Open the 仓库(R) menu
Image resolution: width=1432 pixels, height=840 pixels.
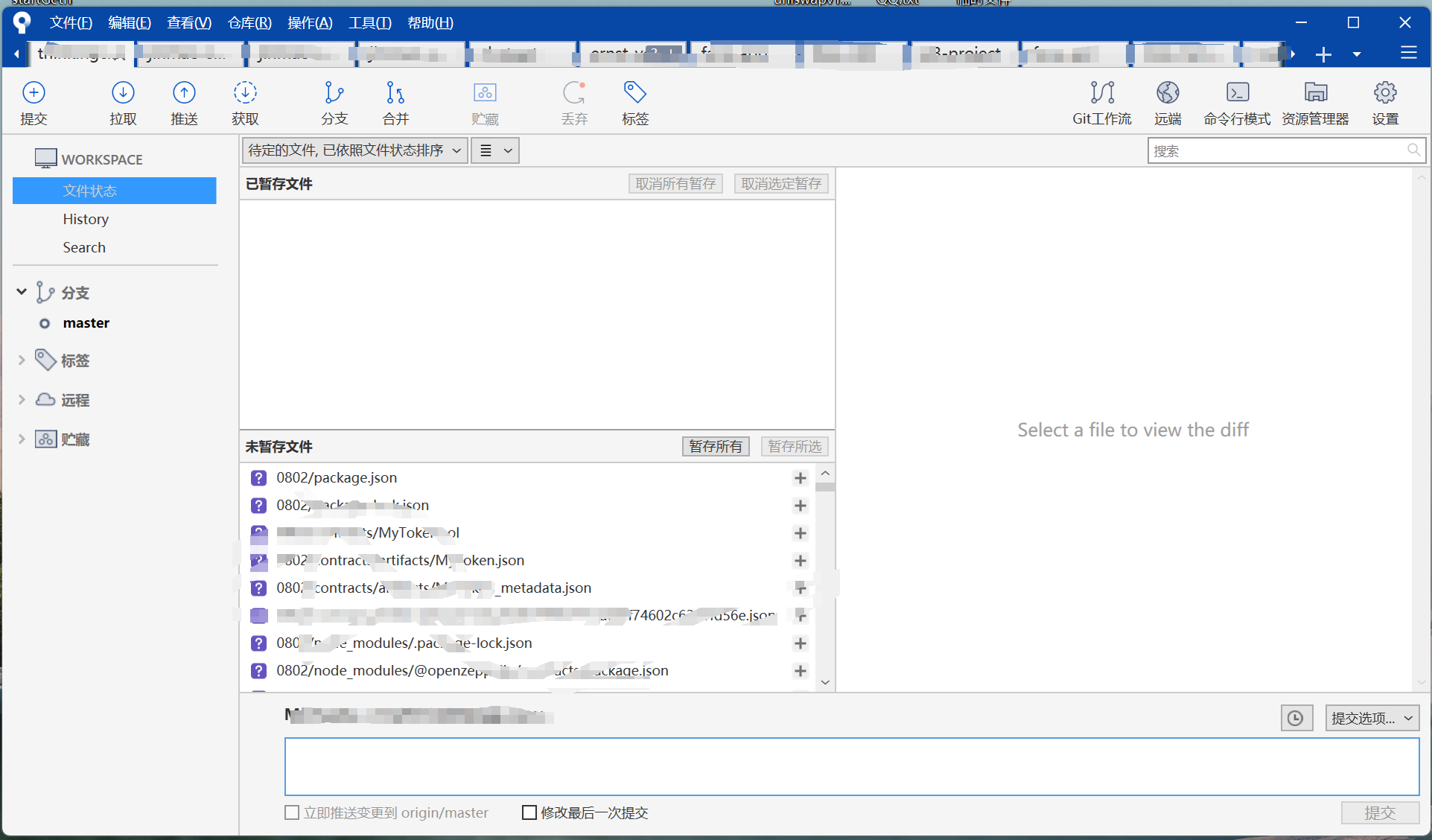point(249,23)
